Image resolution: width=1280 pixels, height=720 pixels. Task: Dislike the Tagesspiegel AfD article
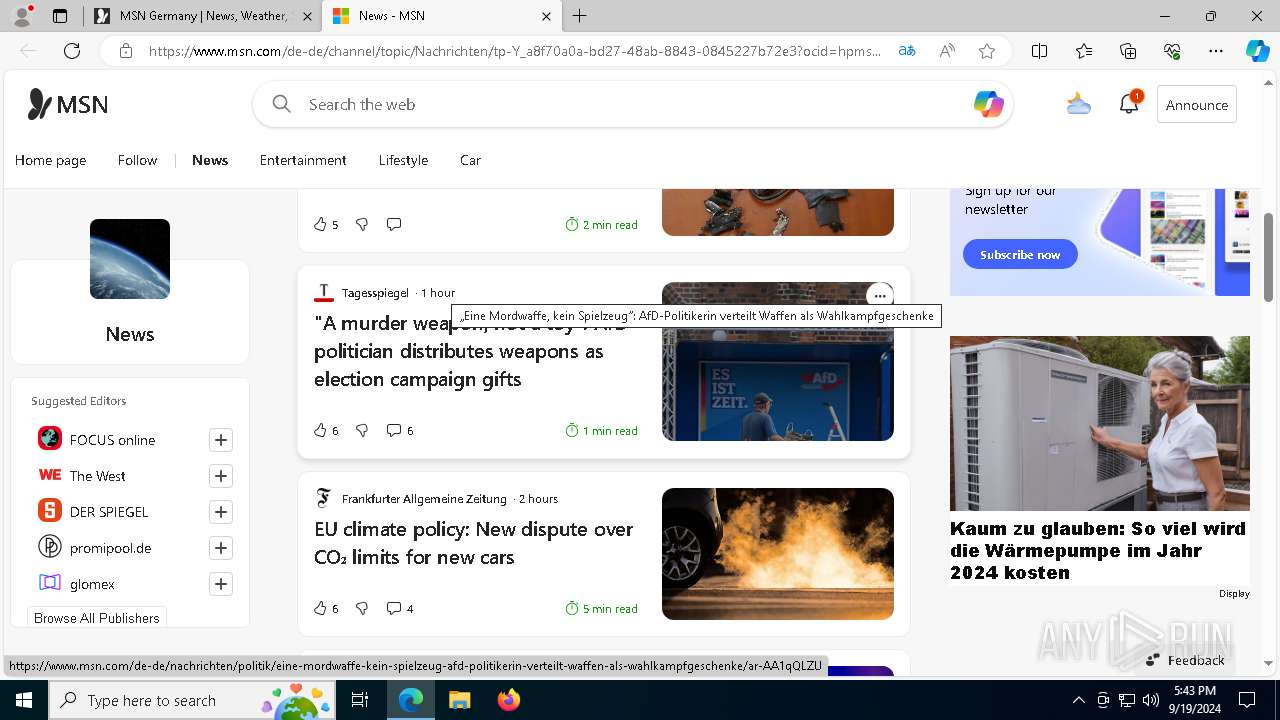tap(362, 430)
